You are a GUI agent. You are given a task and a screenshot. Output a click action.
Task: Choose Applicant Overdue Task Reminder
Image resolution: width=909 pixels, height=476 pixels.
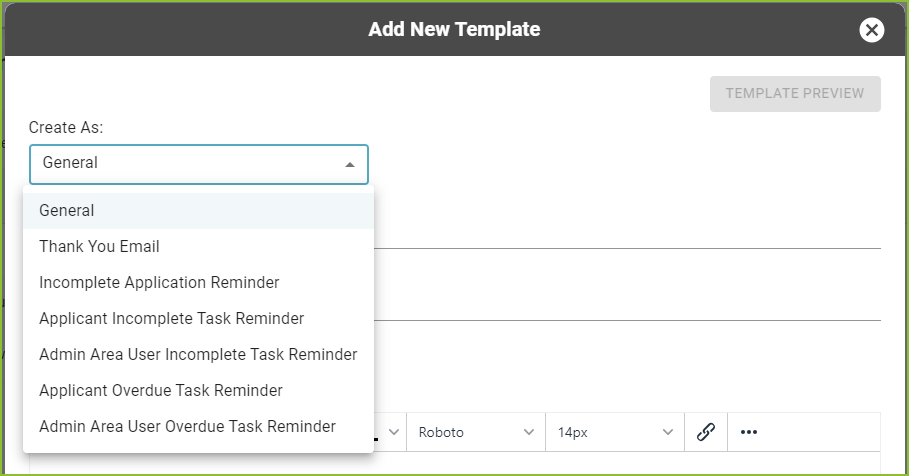pyautogui.click(x=198, y=390)
